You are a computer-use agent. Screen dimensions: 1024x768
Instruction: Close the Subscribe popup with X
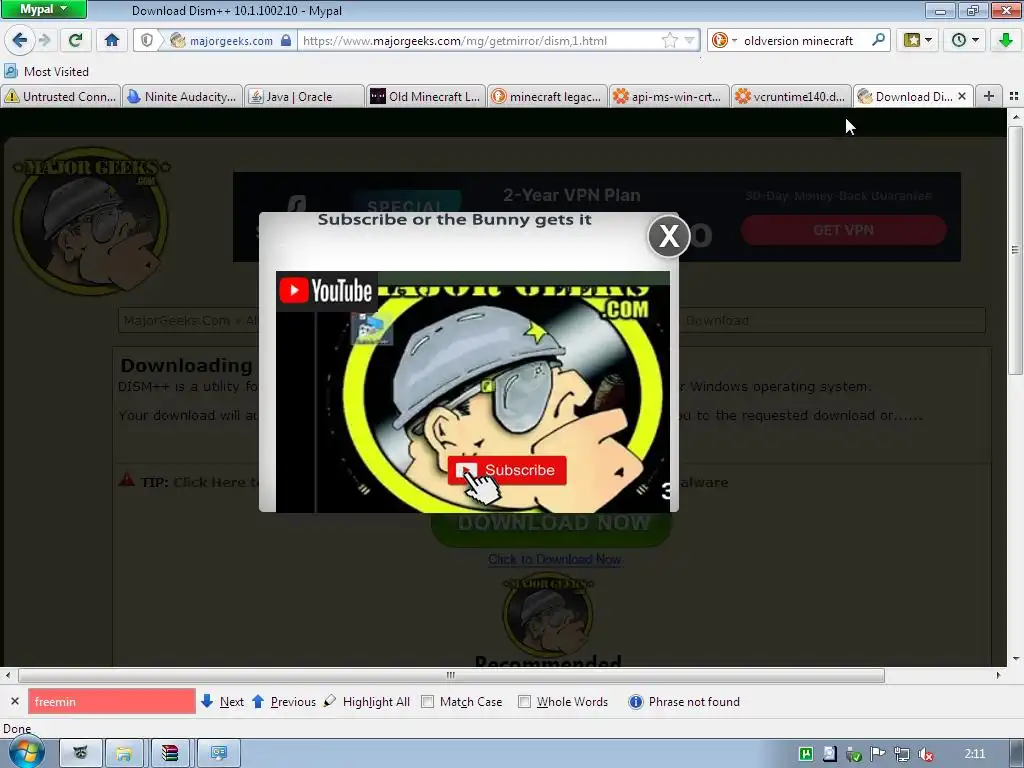coord(669,236)
